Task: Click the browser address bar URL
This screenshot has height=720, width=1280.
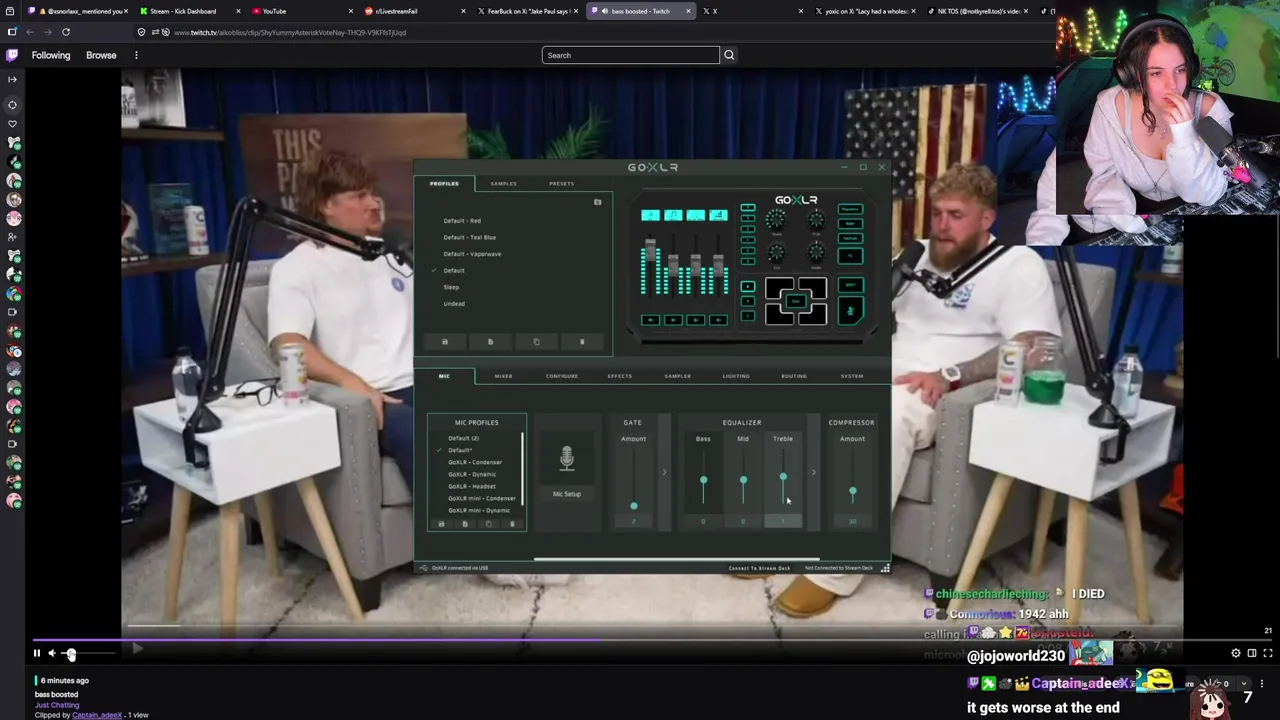Action: pos(290,32)
